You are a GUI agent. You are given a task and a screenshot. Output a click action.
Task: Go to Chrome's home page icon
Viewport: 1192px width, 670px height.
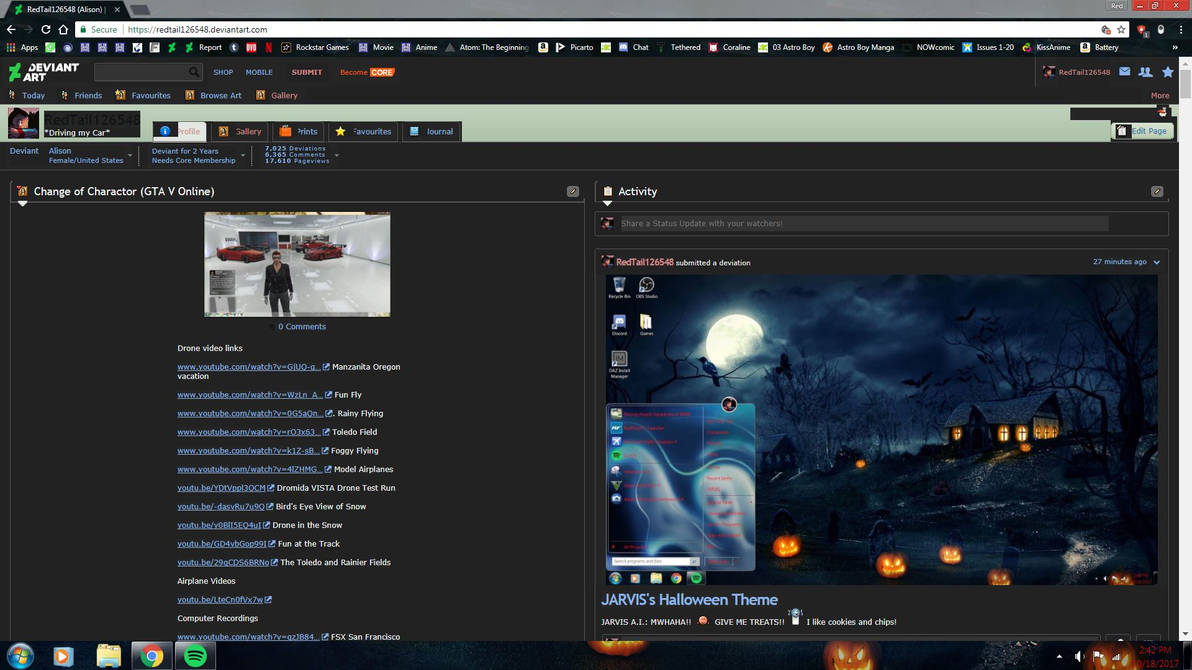(x=63, y=30)
